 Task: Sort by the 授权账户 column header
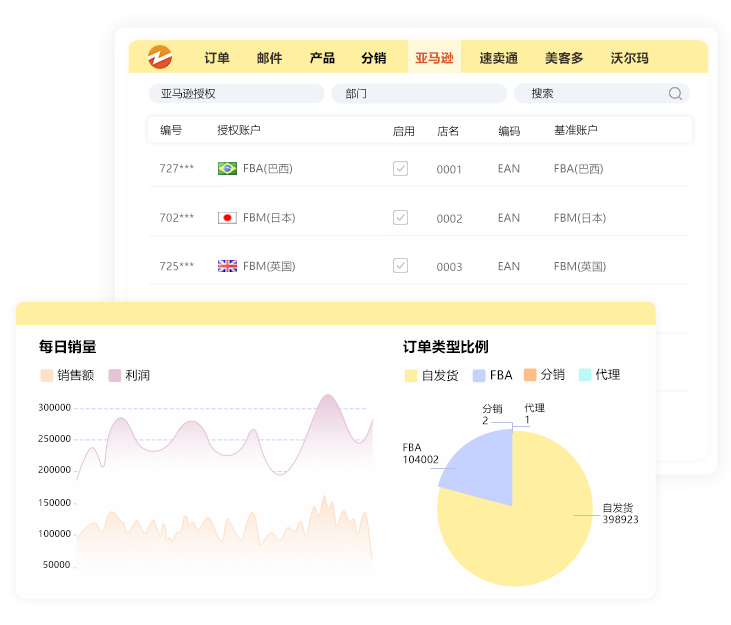click(239, 131)
